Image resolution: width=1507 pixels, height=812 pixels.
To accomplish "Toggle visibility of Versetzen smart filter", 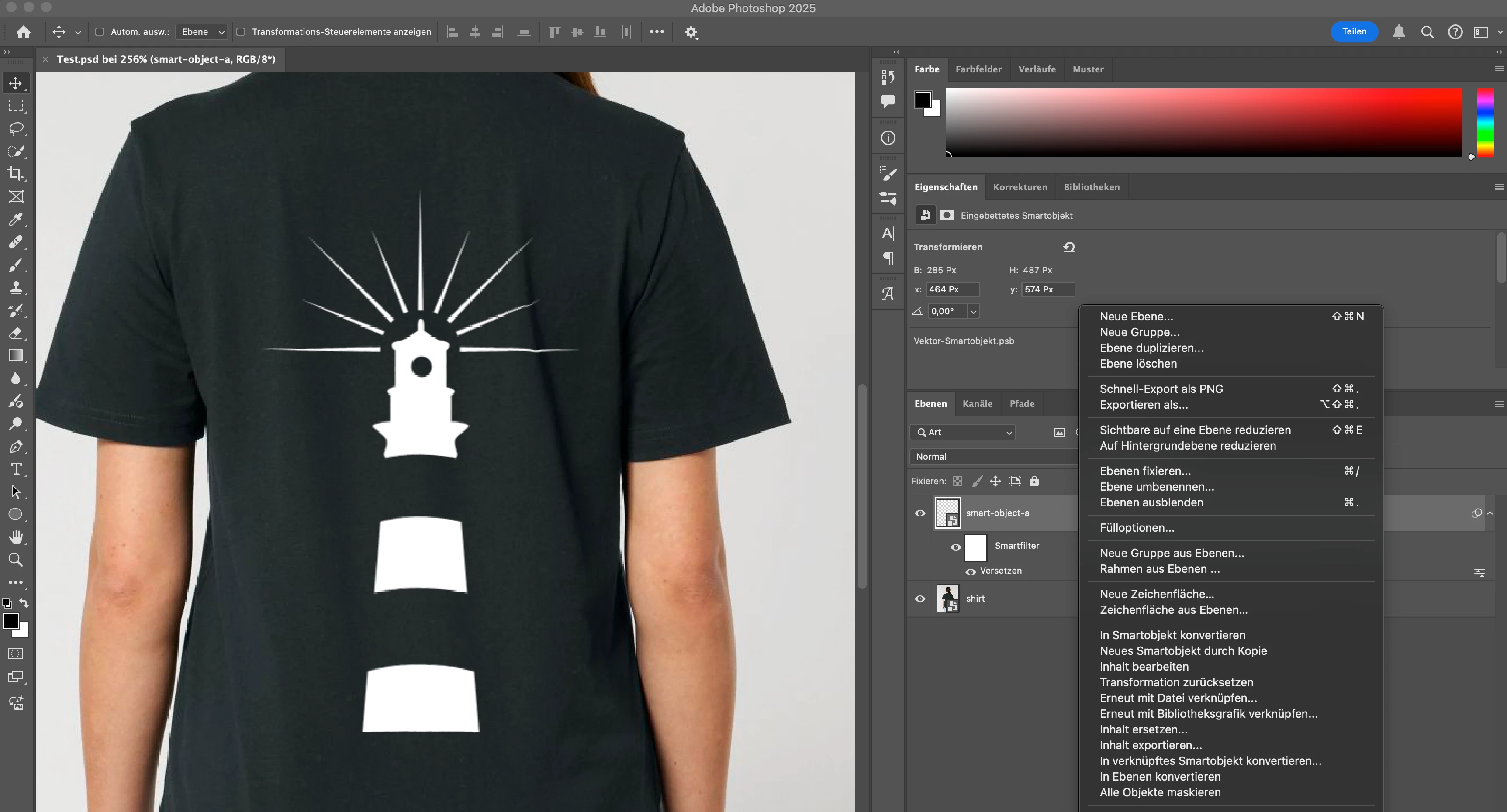I will pos(971,572).
